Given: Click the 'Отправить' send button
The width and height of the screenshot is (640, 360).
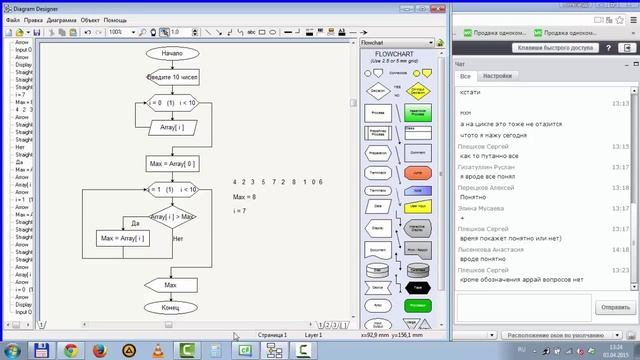Looking at the screenshot, I should click(x=616, y=307).
